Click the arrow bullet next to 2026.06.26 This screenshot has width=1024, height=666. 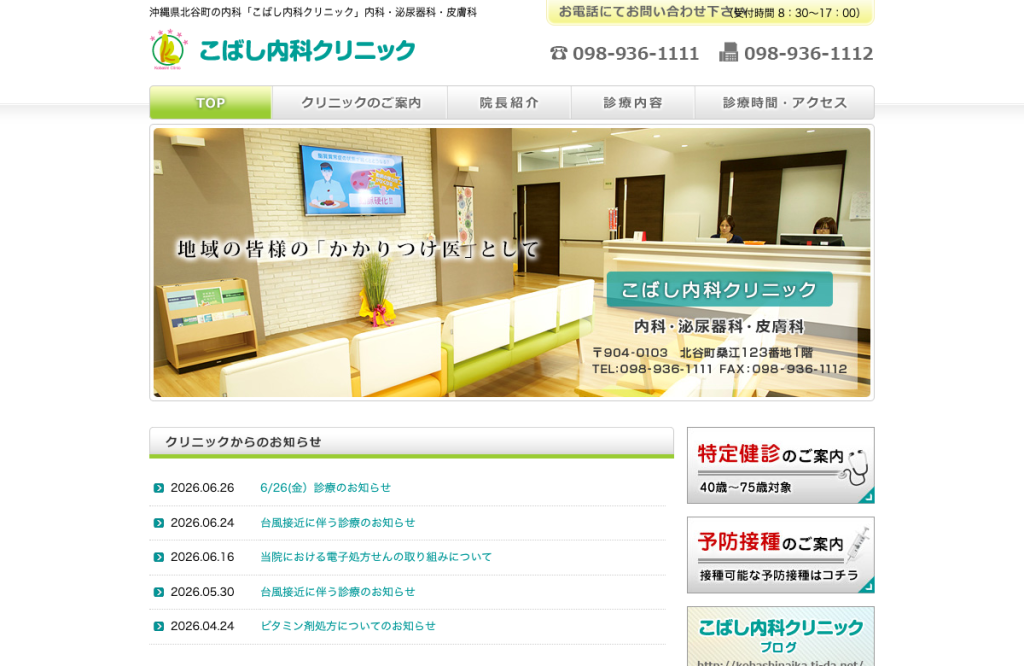(x=159, y=488)
